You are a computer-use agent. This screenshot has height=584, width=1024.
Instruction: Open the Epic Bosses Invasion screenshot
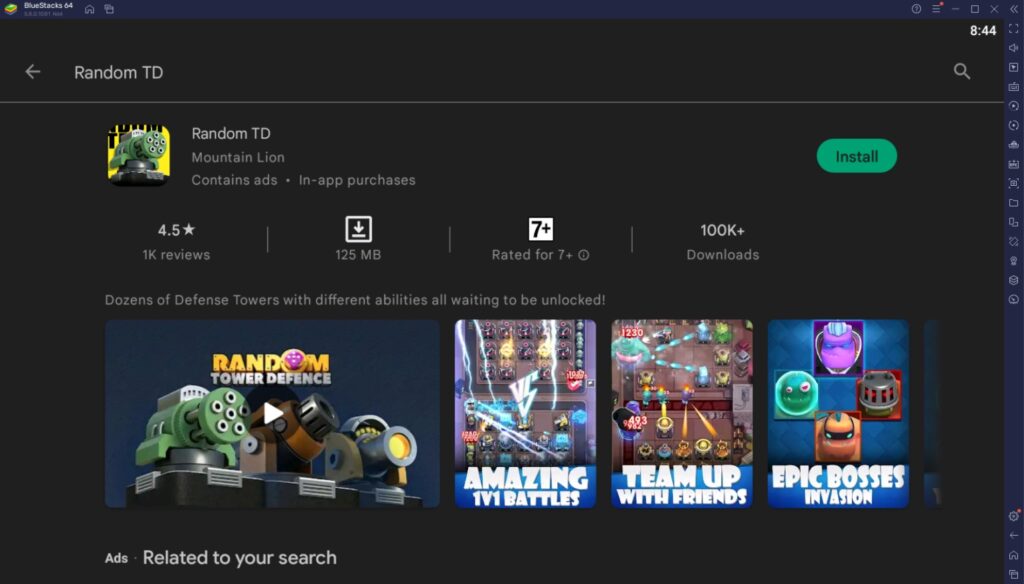pyautogui.click(x=838, y=413)
